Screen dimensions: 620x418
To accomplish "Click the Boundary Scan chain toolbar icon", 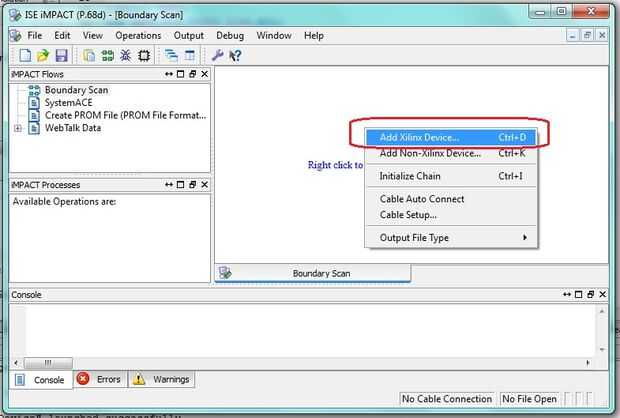I will 107,56.
